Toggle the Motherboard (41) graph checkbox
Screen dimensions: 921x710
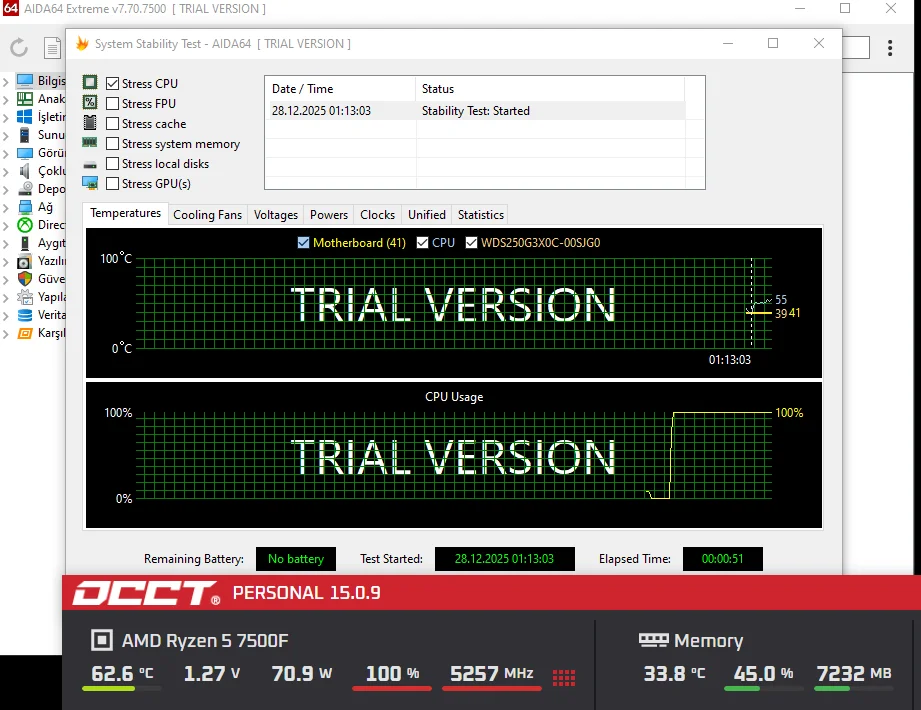(303, 243)
